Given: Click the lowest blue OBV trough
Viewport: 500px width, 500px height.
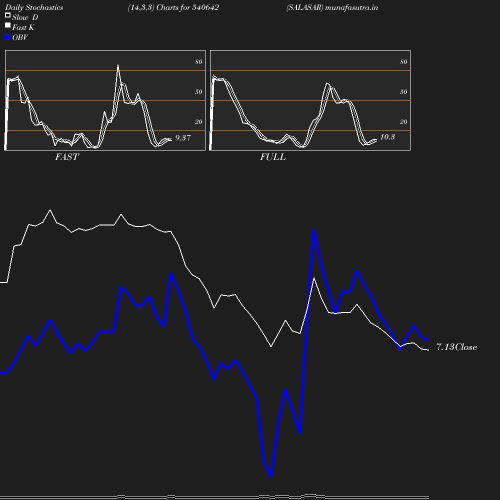Looking at the screenshot, I should (271, 477).
